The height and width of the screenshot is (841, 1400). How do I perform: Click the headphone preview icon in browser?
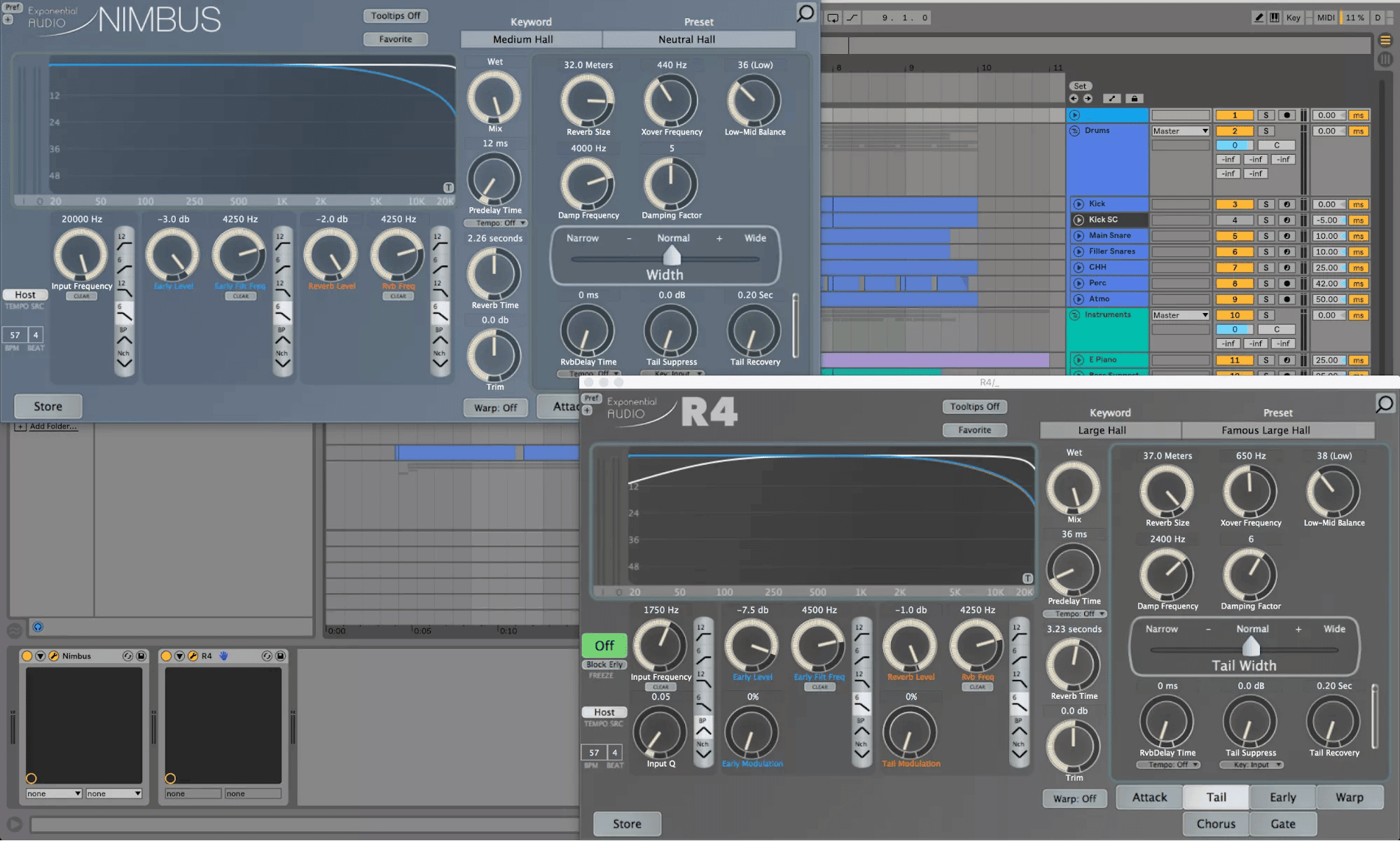[x=38, y=627]
